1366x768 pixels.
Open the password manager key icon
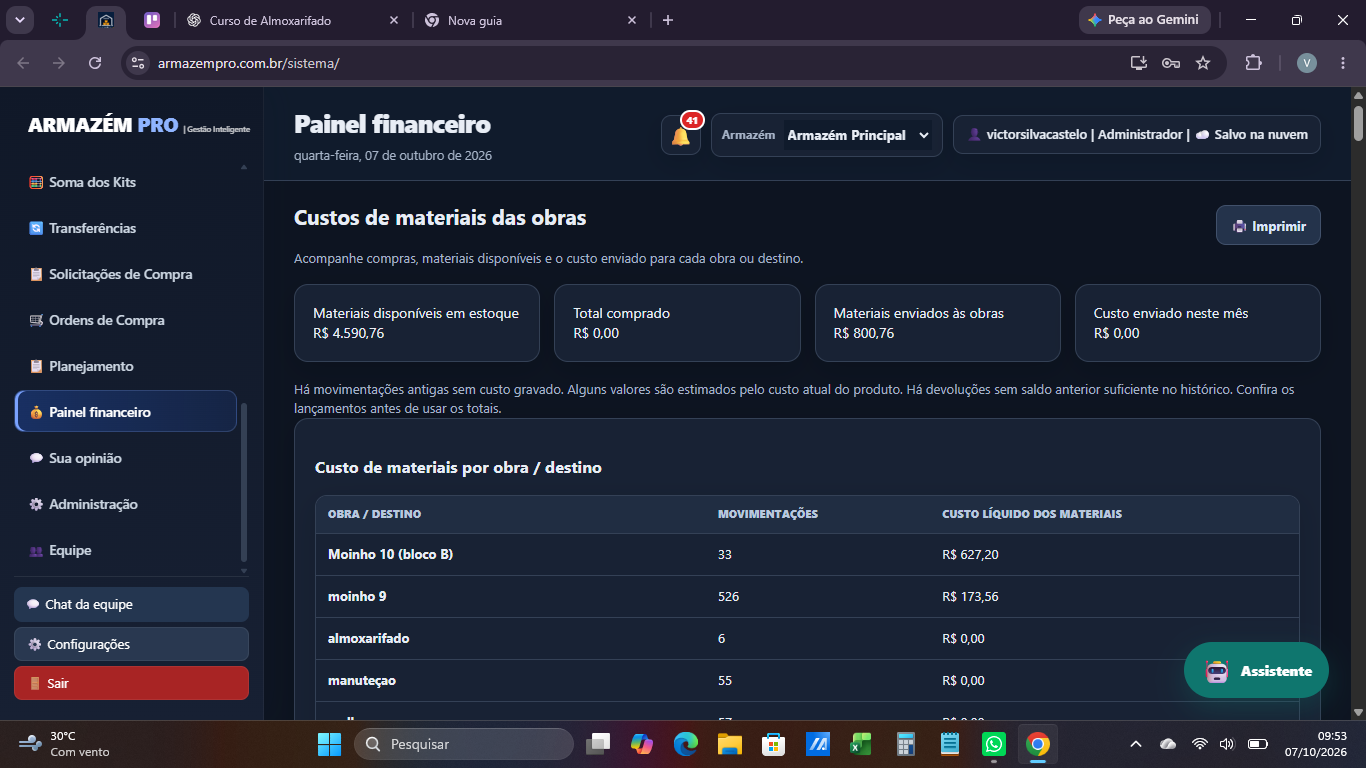1171,63
